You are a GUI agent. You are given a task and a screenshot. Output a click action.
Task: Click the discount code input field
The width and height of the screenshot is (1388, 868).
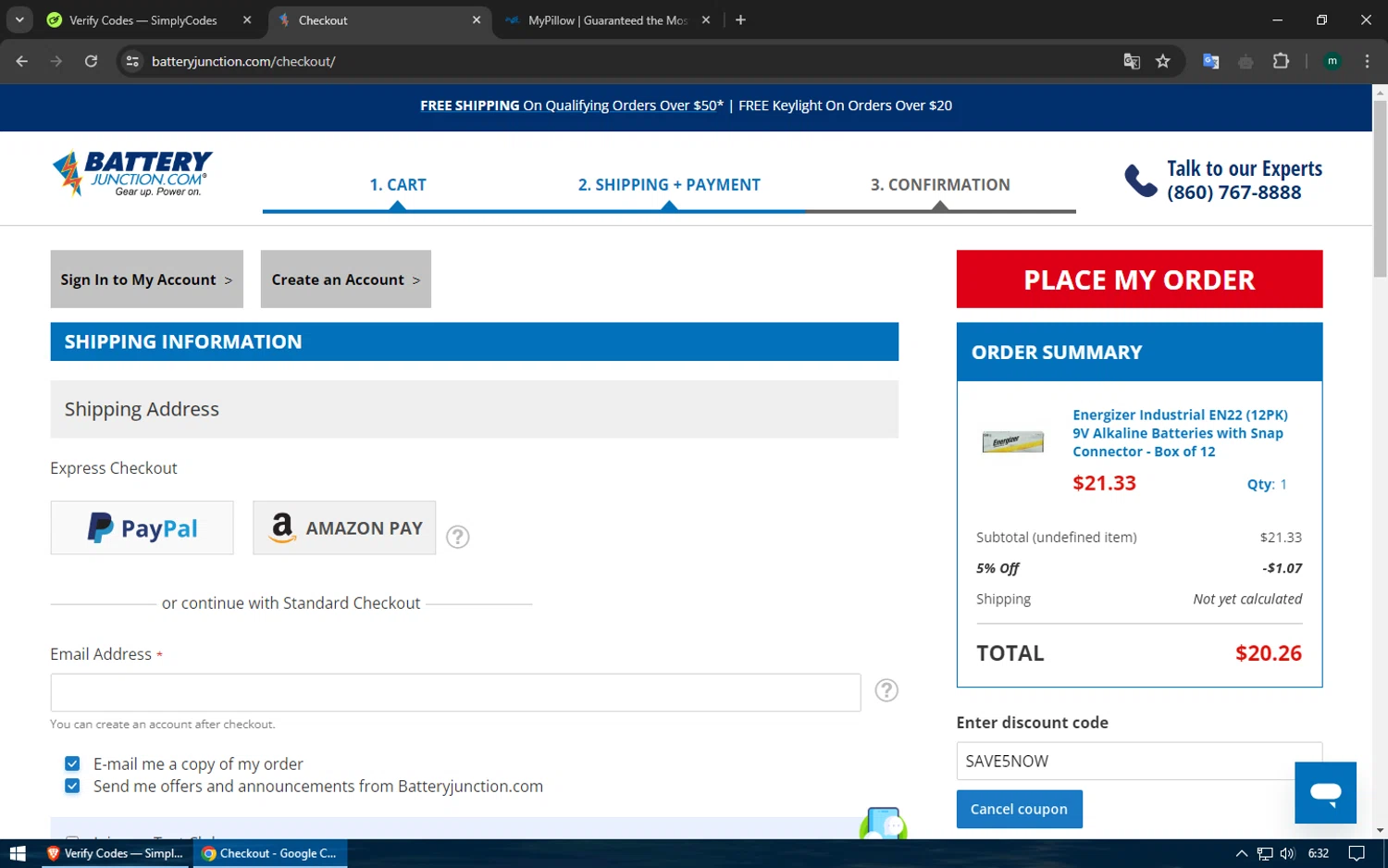pos(1139,761)
